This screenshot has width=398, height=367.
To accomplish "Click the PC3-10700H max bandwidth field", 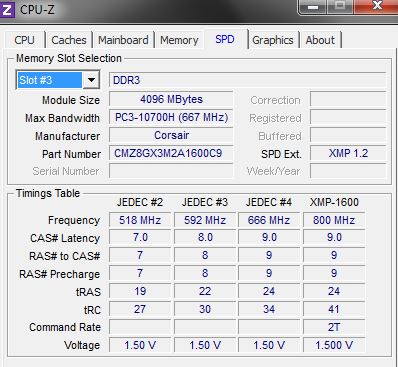I will pyautogui.click(x=171, y=117).
